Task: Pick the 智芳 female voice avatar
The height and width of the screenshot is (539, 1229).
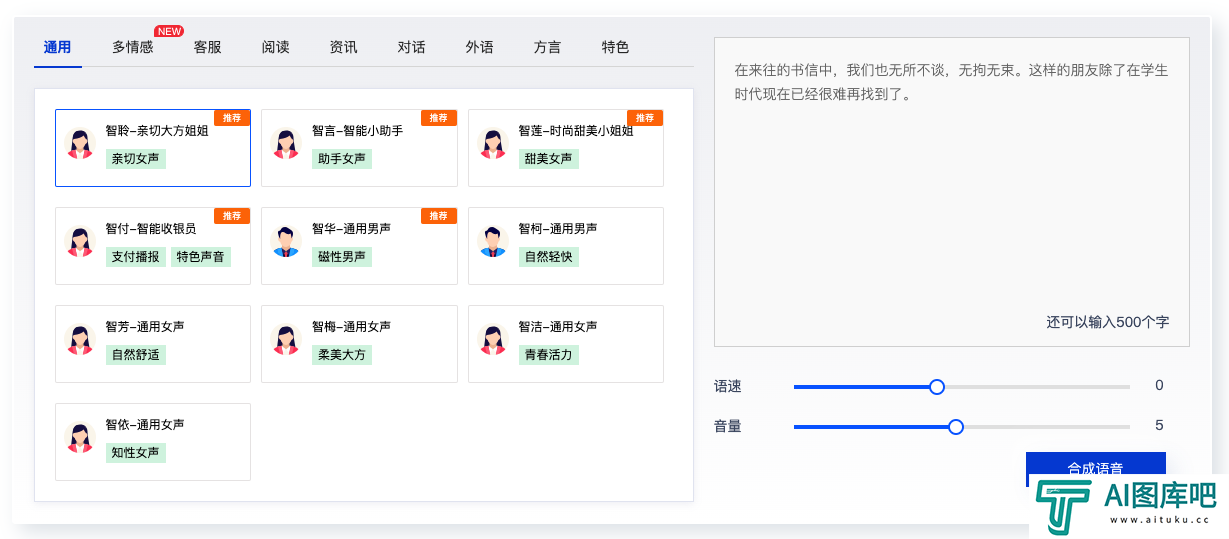Action: pos(80,339)
